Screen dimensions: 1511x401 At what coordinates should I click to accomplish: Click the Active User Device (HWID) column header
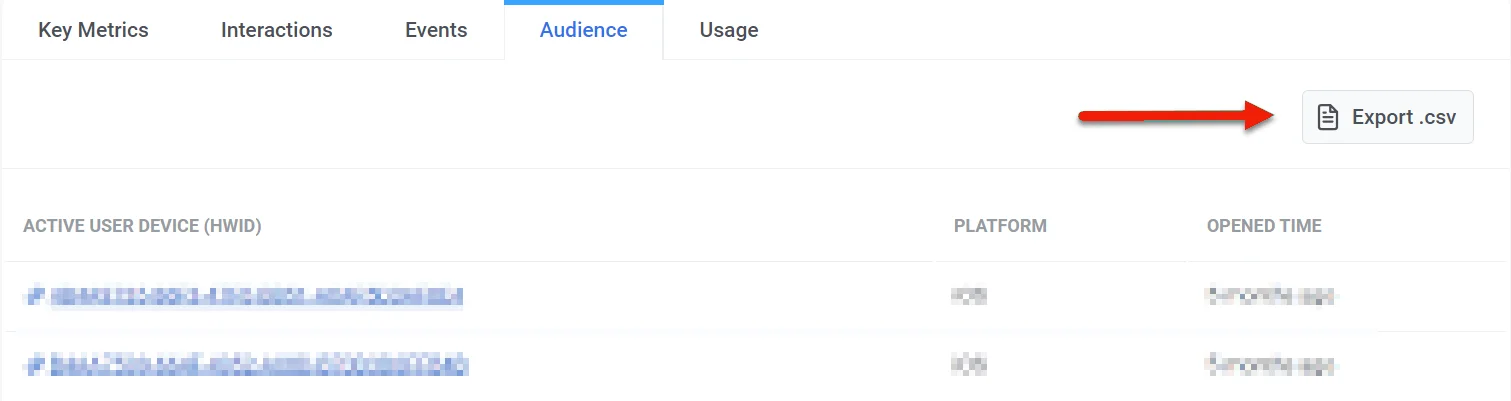click(142, 226)
